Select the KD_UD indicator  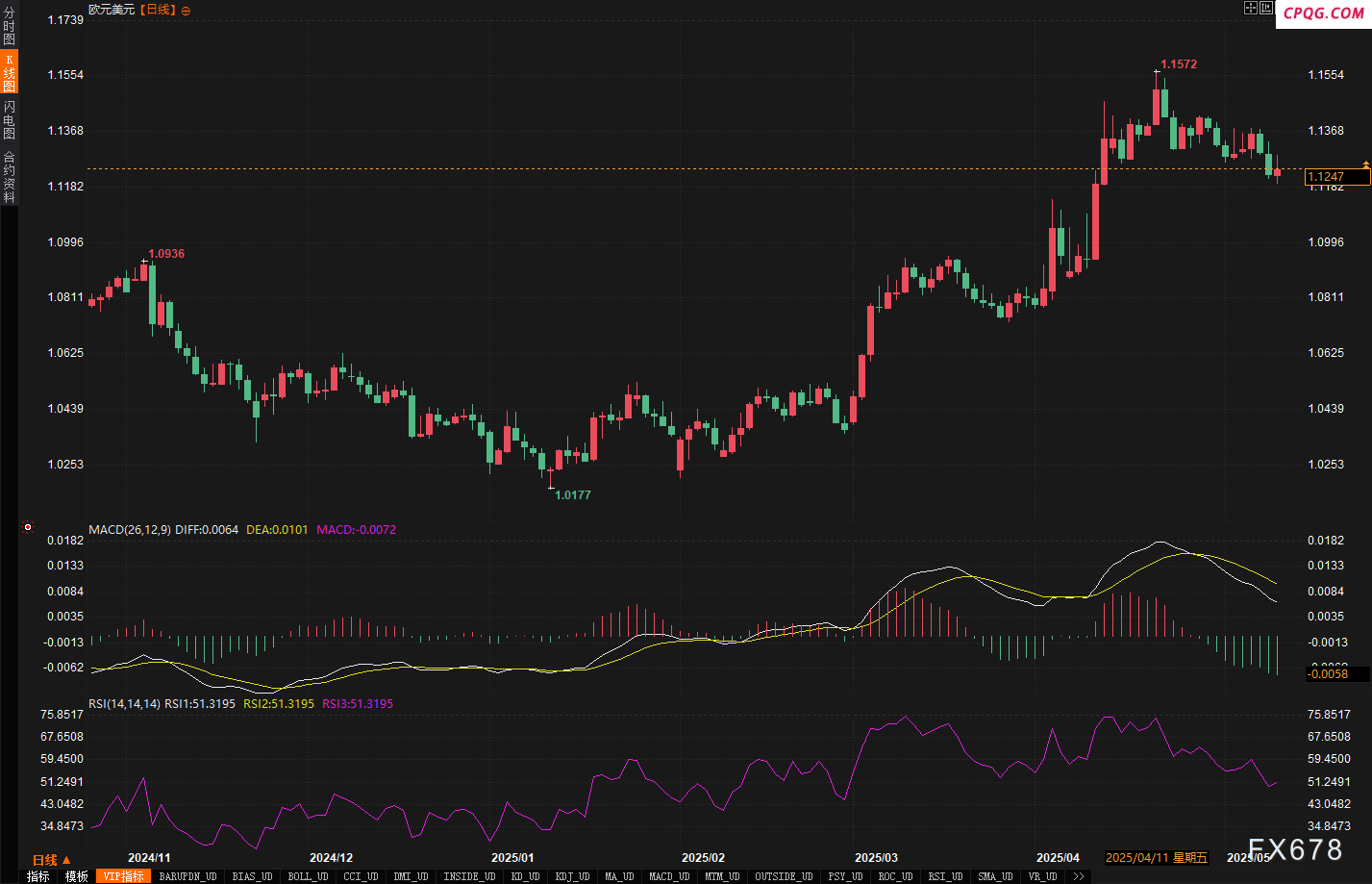tap(525, 876)
